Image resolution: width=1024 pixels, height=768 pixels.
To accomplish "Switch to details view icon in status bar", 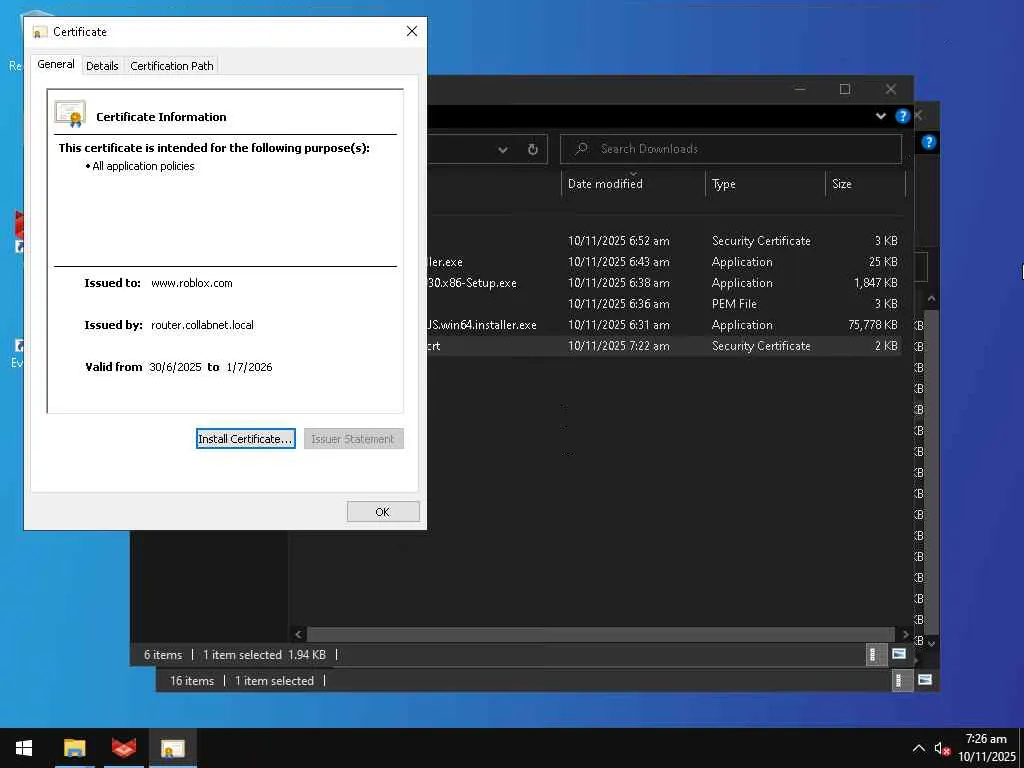I will coord(872,654).
